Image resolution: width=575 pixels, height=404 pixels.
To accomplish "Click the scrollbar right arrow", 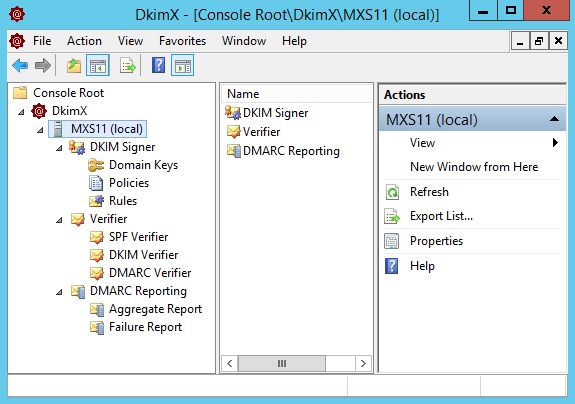I will pyautogui.click(x=363, y=364).
